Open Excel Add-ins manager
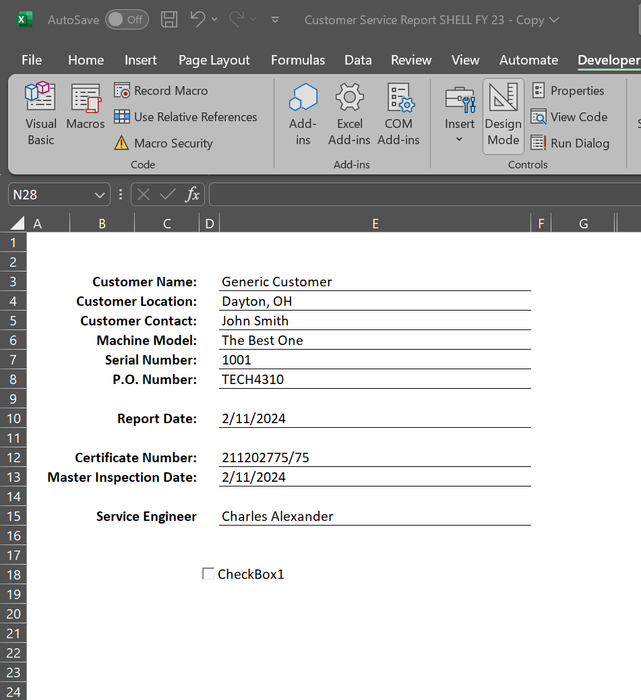The image size is (641, 700). point(349,114)
